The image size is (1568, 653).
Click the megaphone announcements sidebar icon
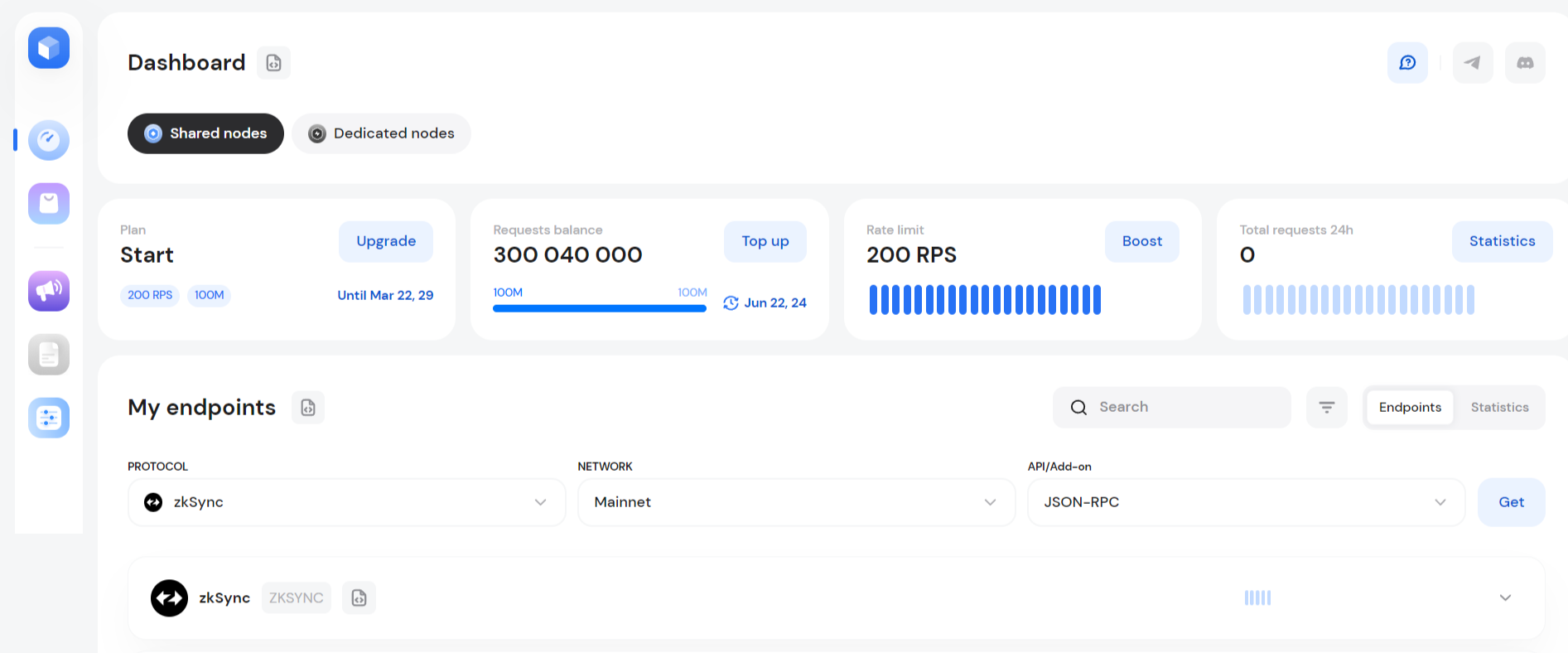[x=49, y=291]
